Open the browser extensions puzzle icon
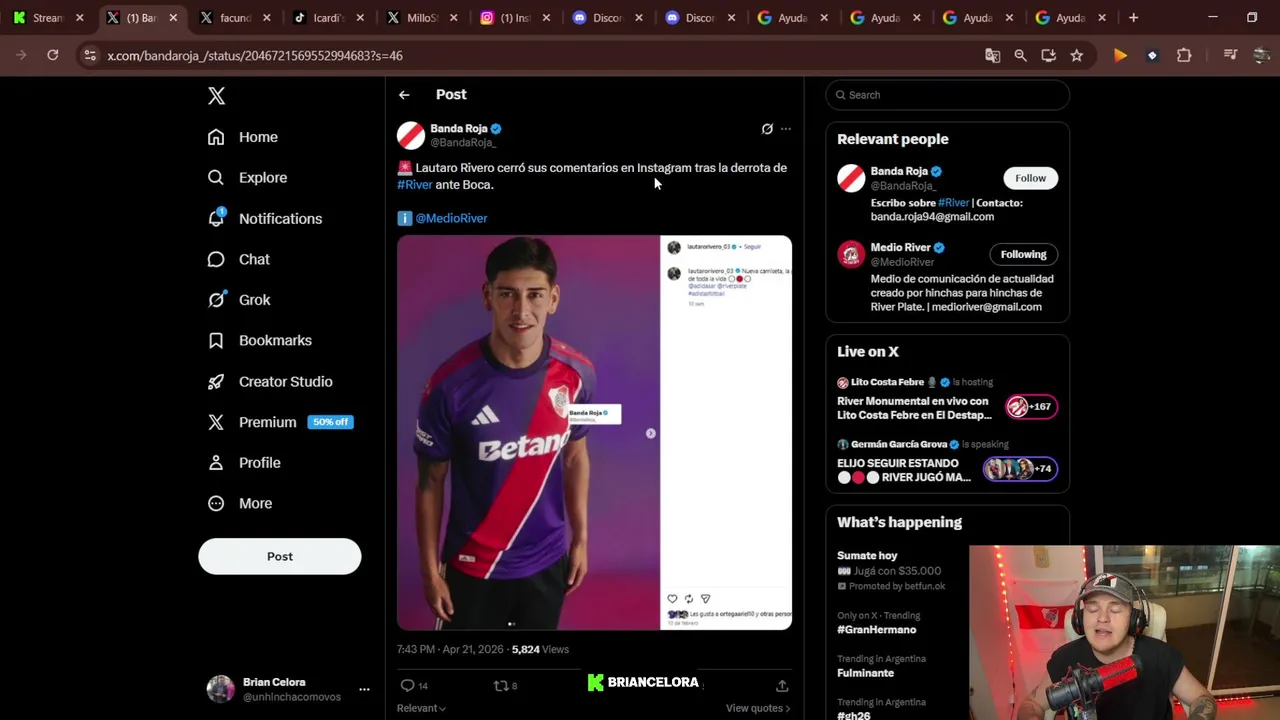Viewport: 1280px width, 720px height. coord(1184,56)
